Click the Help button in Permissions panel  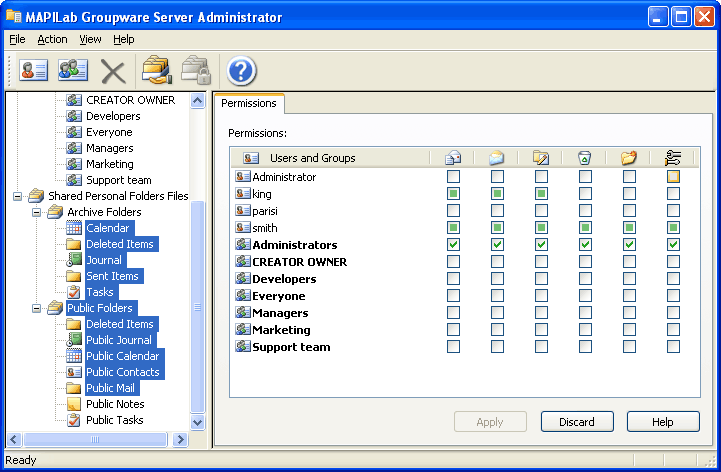pyautogui.click(x=663, y=422)
